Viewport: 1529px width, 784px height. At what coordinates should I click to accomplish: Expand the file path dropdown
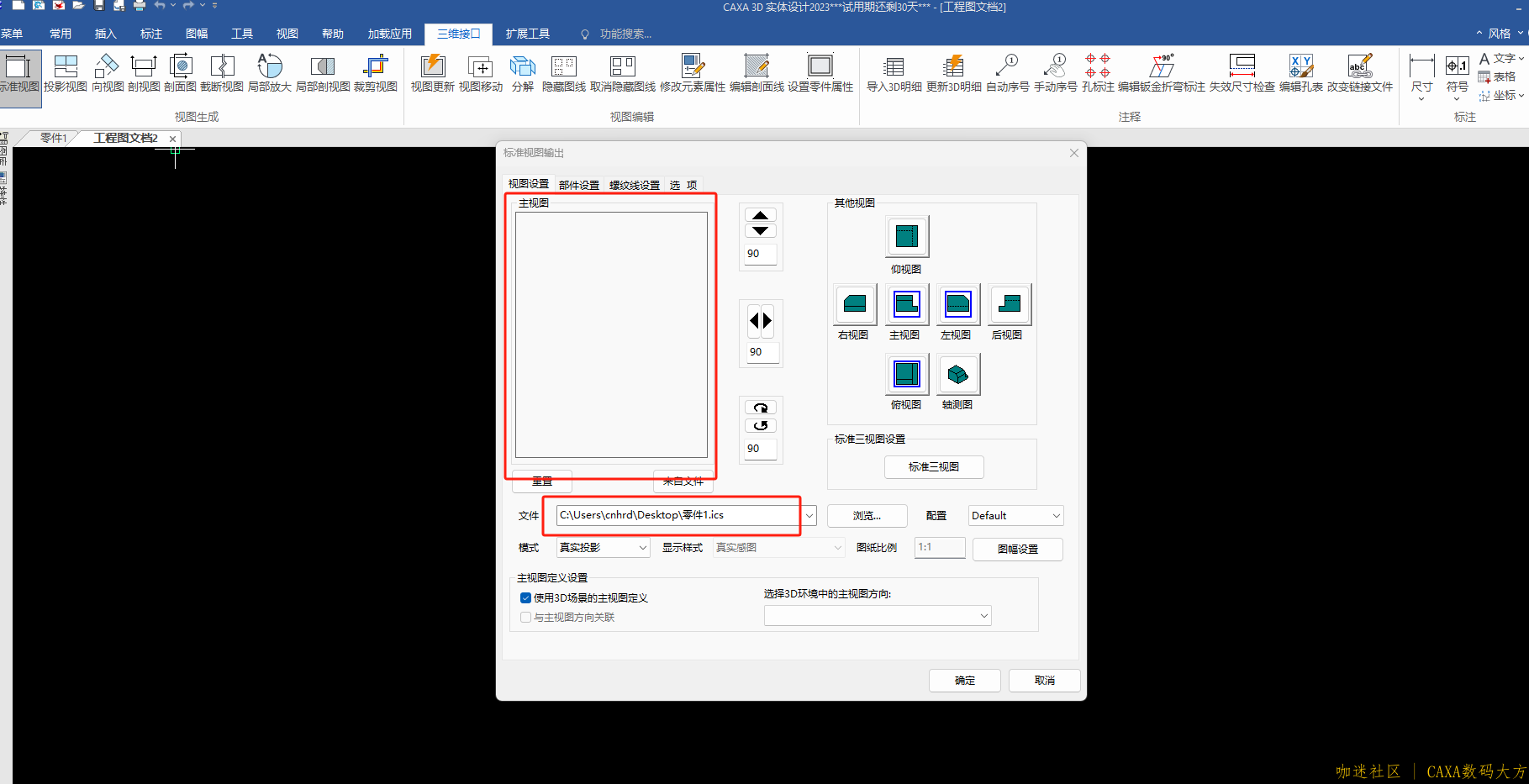[809, 515]
